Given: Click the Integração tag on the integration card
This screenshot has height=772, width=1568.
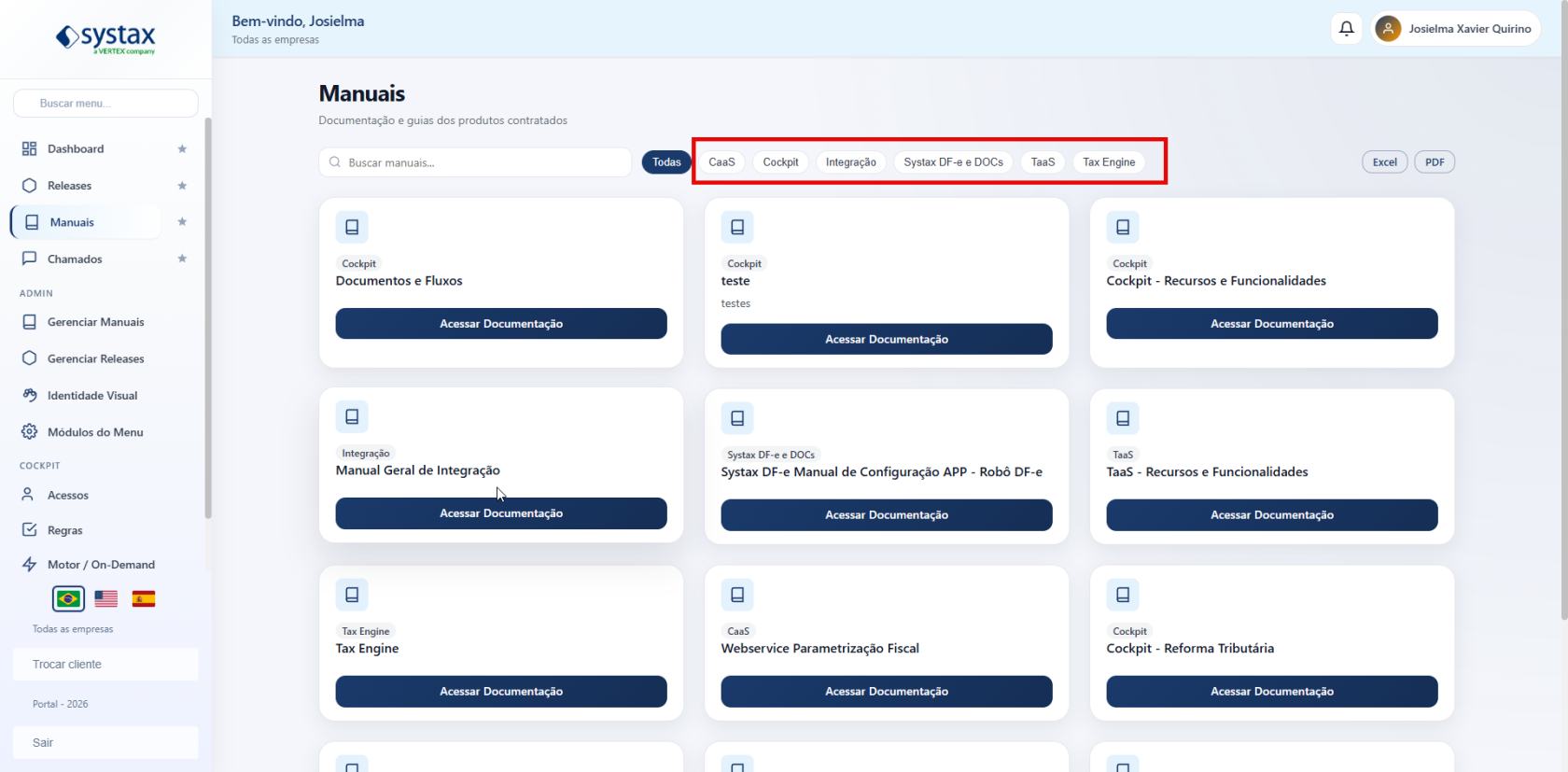Looking at the screenshot, I should point(366,454).
